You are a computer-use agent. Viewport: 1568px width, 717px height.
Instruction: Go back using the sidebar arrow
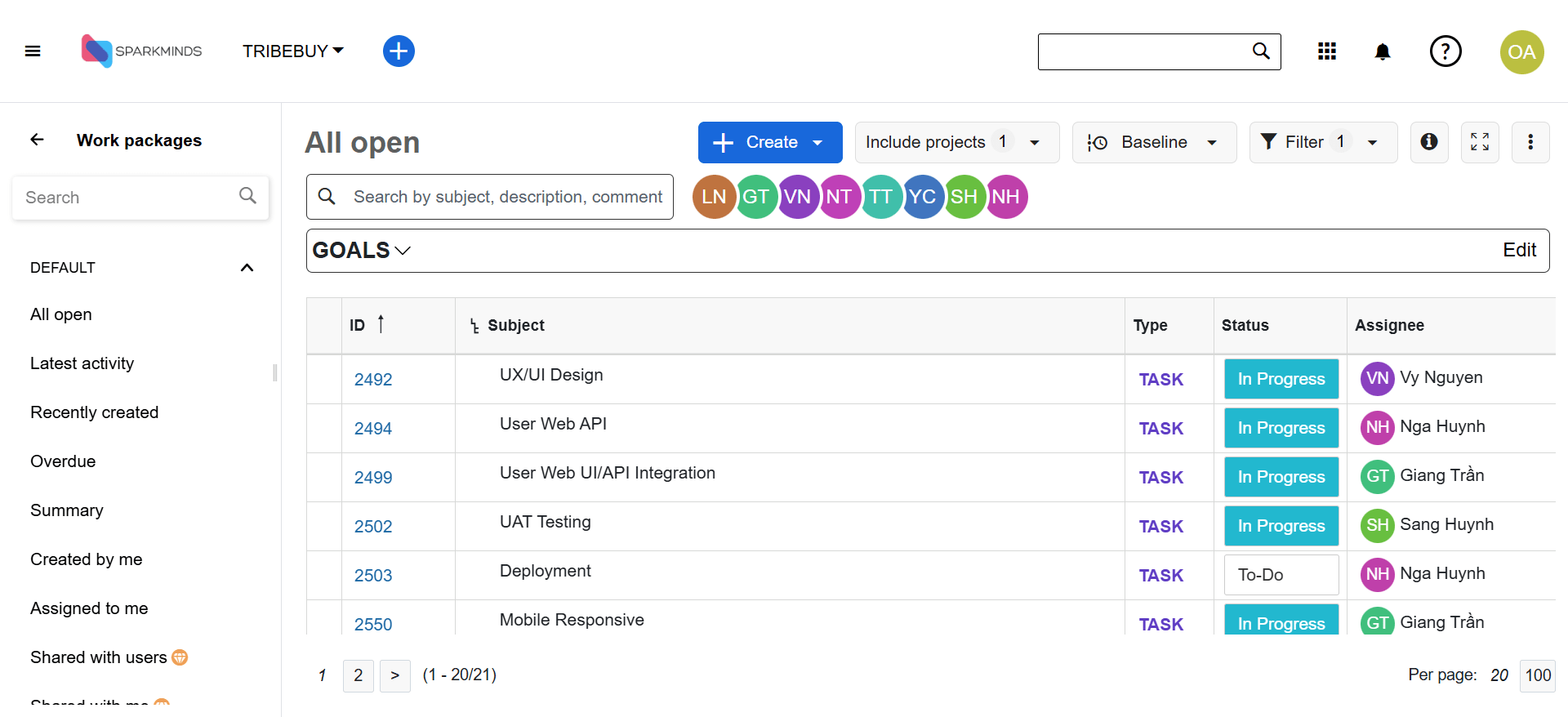38,140
